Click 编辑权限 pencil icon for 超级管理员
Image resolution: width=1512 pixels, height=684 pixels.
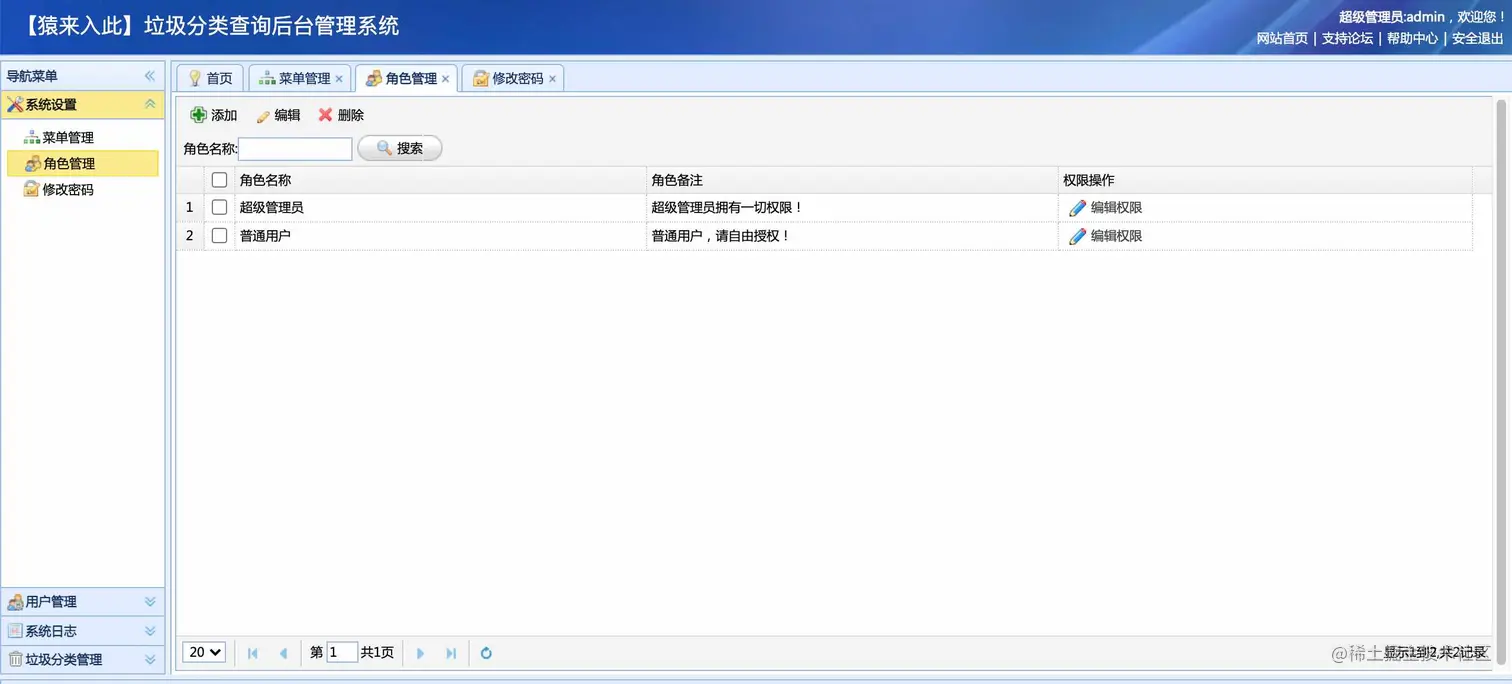click(1077, 207)
